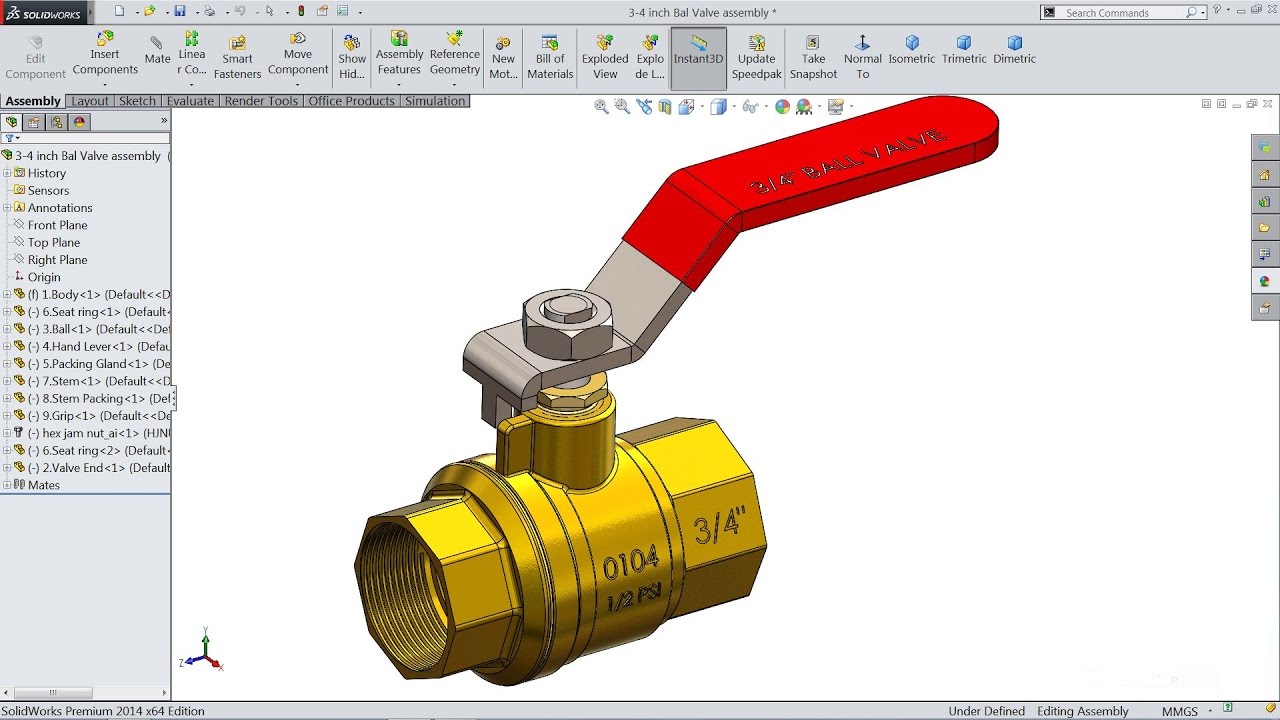Switch to the Simulation tab
Viewport: 1280px width, 720px height.
click(x=434, y=101)
